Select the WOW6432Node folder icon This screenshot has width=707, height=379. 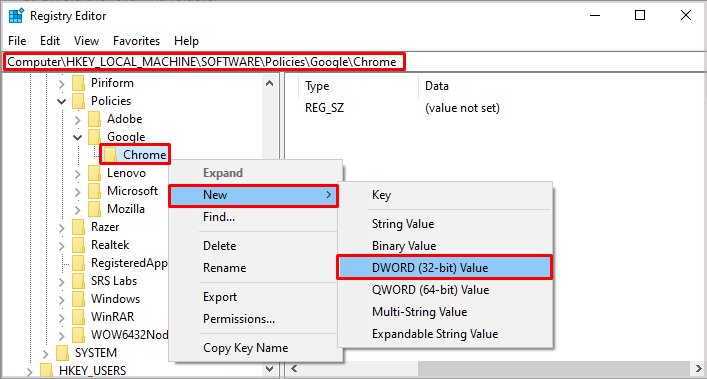(78, 336)
